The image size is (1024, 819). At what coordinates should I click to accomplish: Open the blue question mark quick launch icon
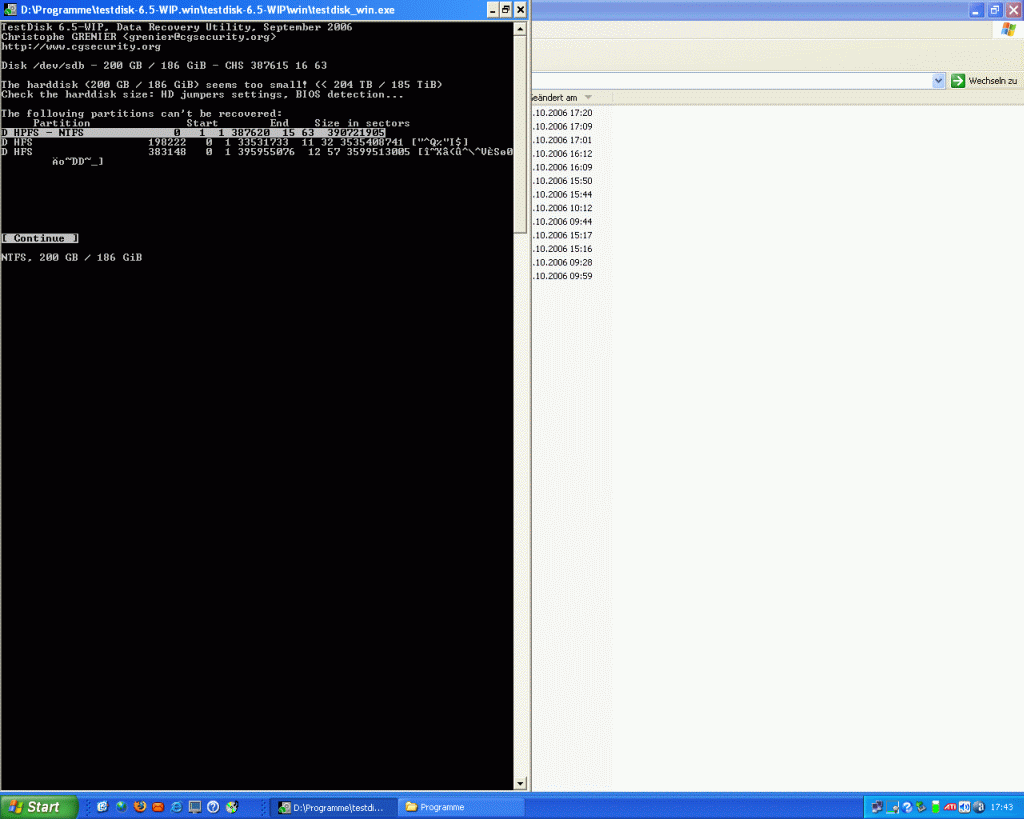[x=213, y=807]
